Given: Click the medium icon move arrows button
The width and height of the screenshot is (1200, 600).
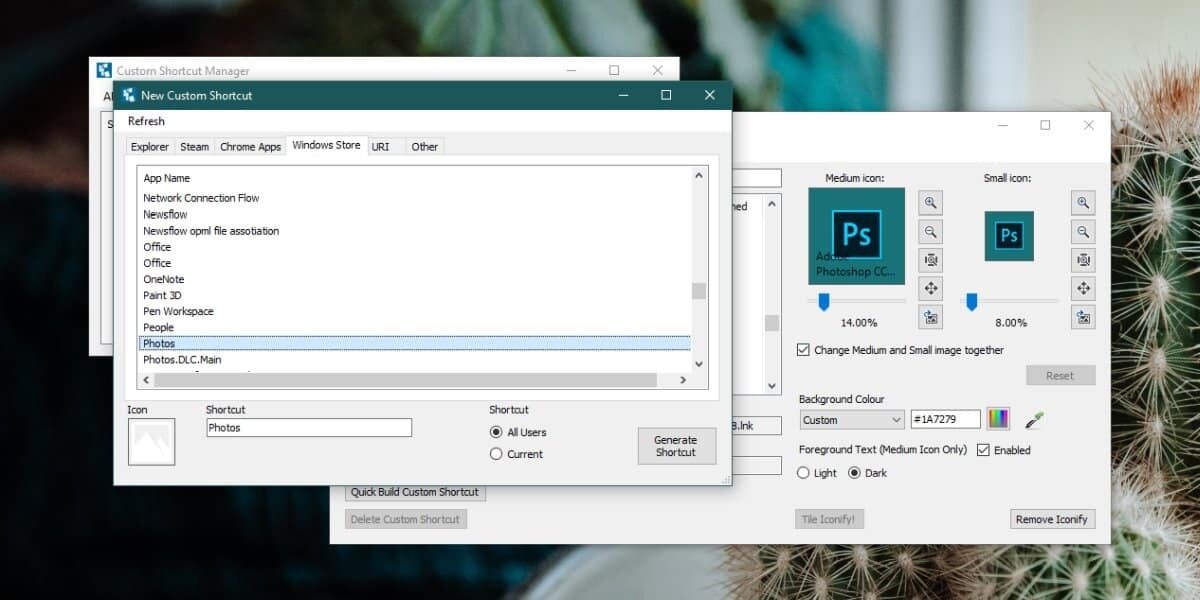Looking at the screenshot, I should pos(931,289).
